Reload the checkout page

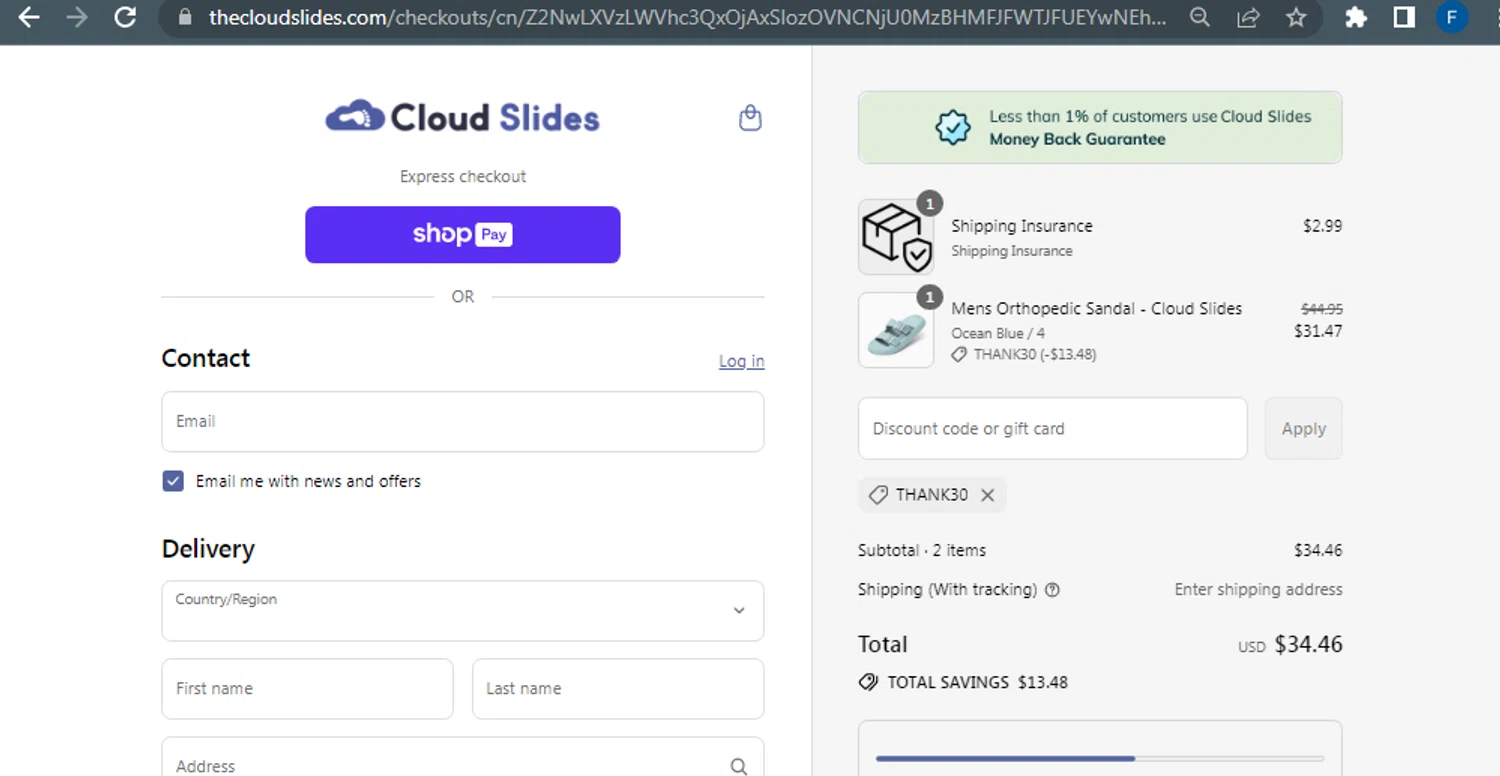tap(125, 17)
